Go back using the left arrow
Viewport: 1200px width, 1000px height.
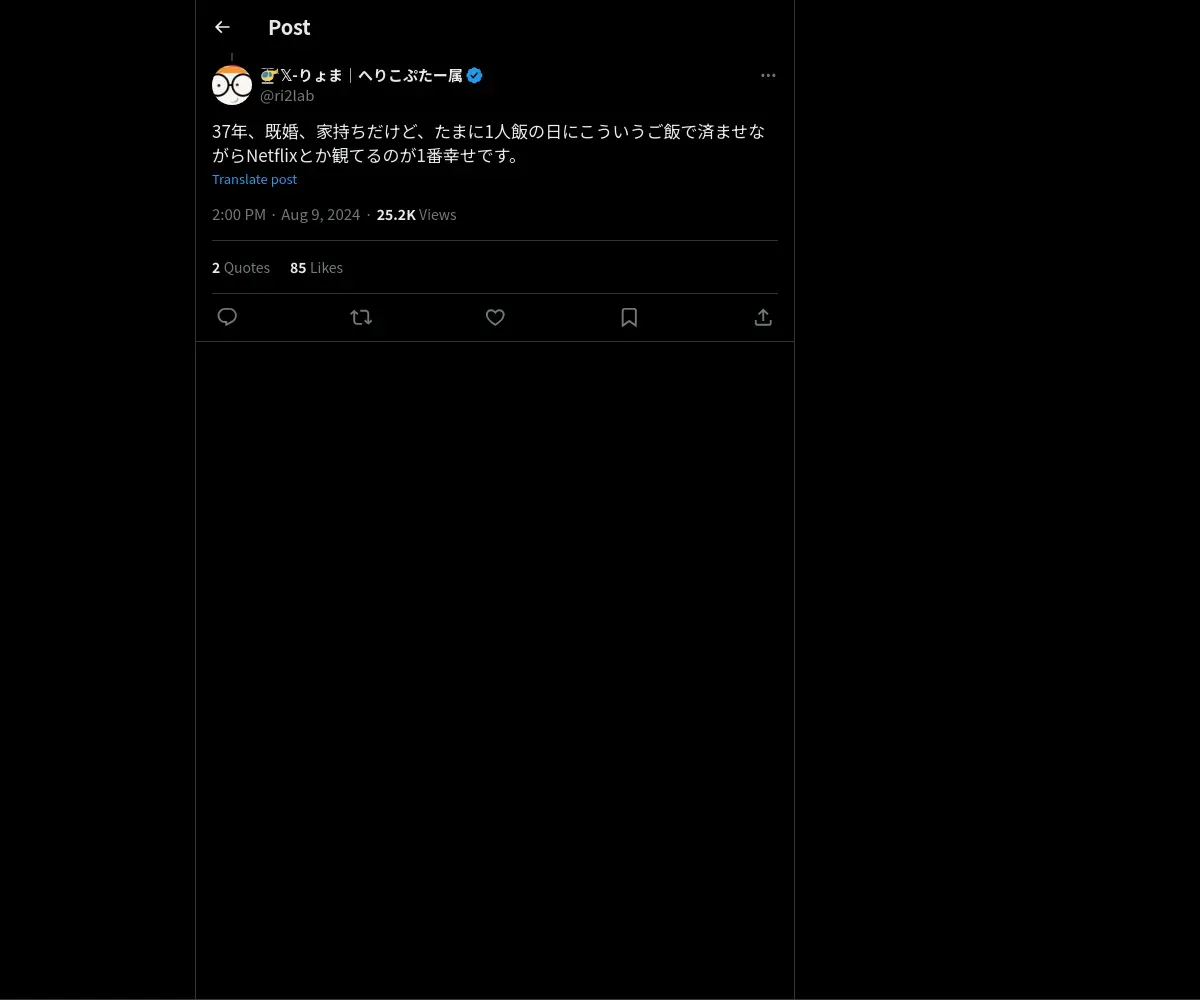[222, 27]
